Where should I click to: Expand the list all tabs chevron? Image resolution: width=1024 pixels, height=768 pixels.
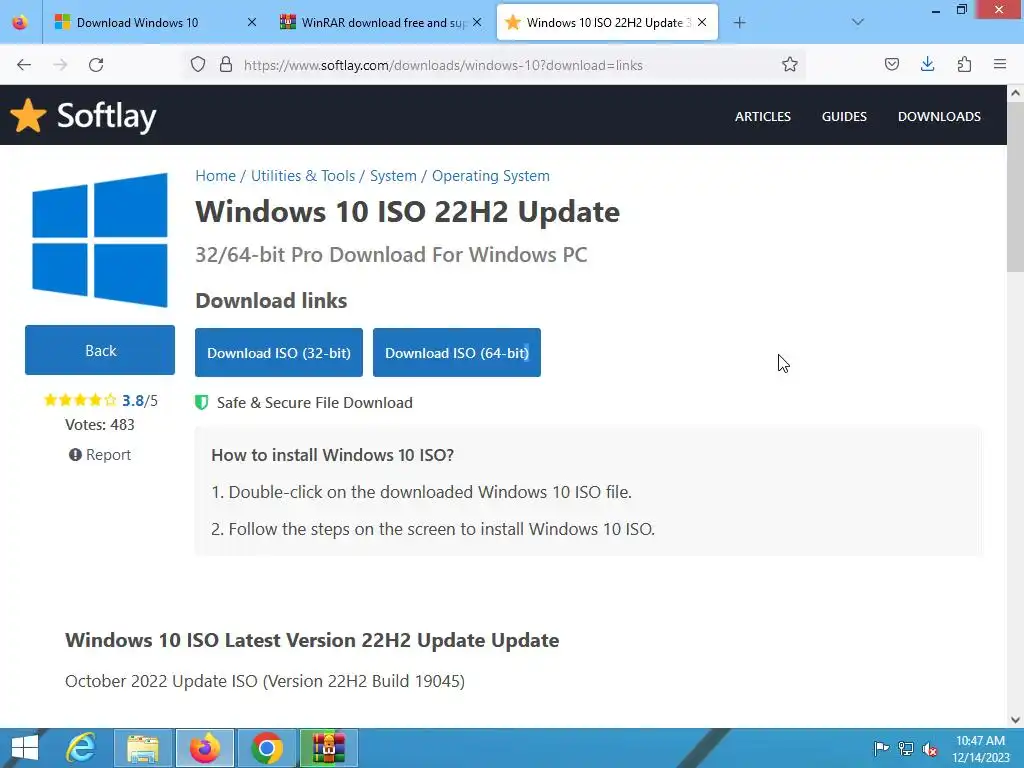(858, 22)
